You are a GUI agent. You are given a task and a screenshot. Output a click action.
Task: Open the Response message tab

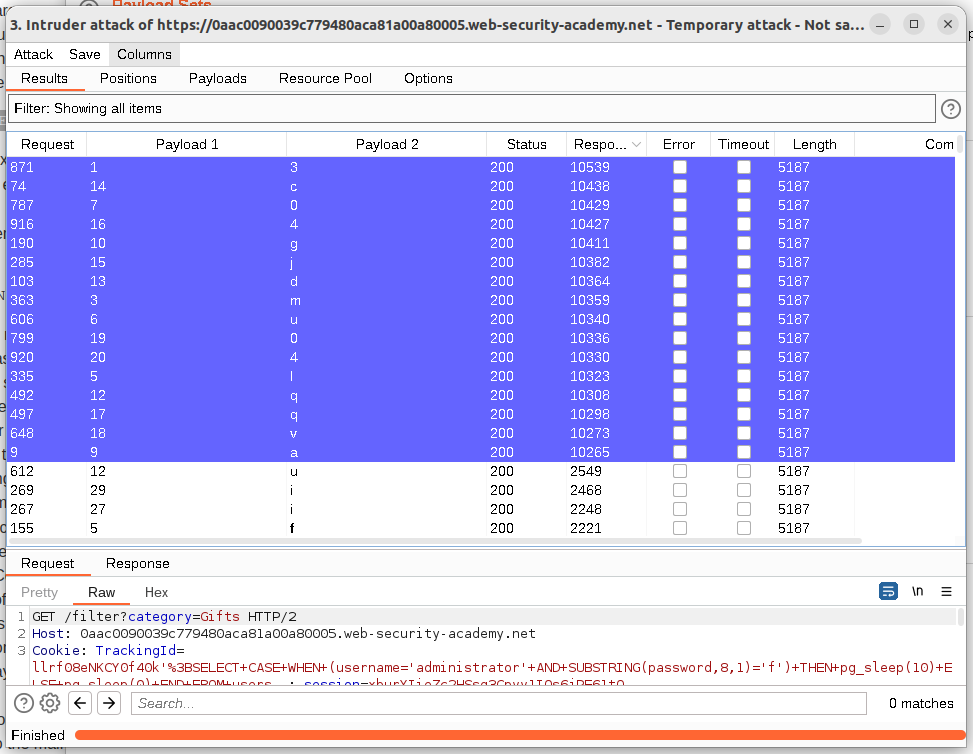coord(137,563)
